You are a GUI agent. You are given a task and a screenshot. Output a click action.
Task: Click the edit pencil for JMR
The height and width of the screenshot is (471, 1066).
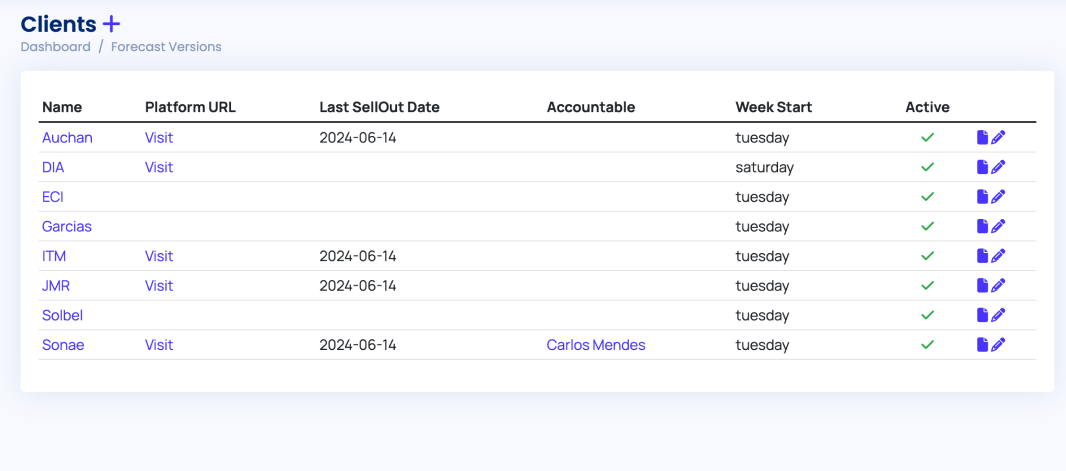click(998, 286)
